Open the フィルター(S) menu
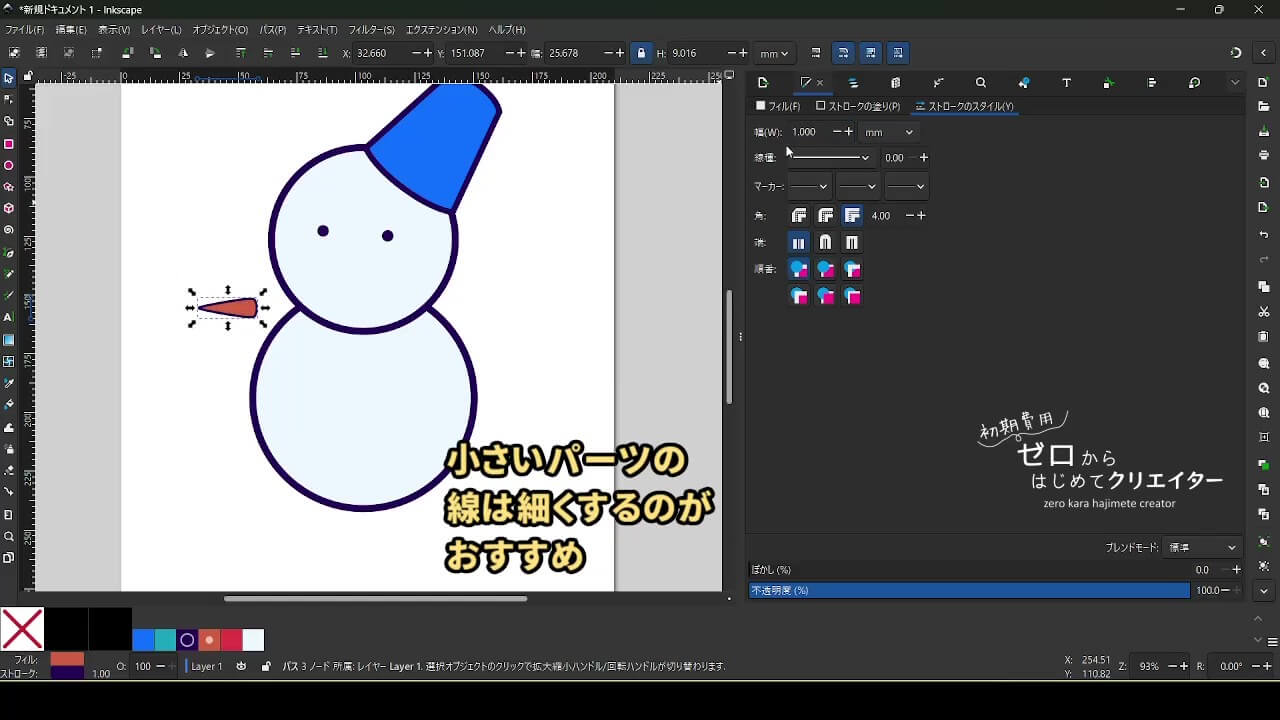 [371, 30]
